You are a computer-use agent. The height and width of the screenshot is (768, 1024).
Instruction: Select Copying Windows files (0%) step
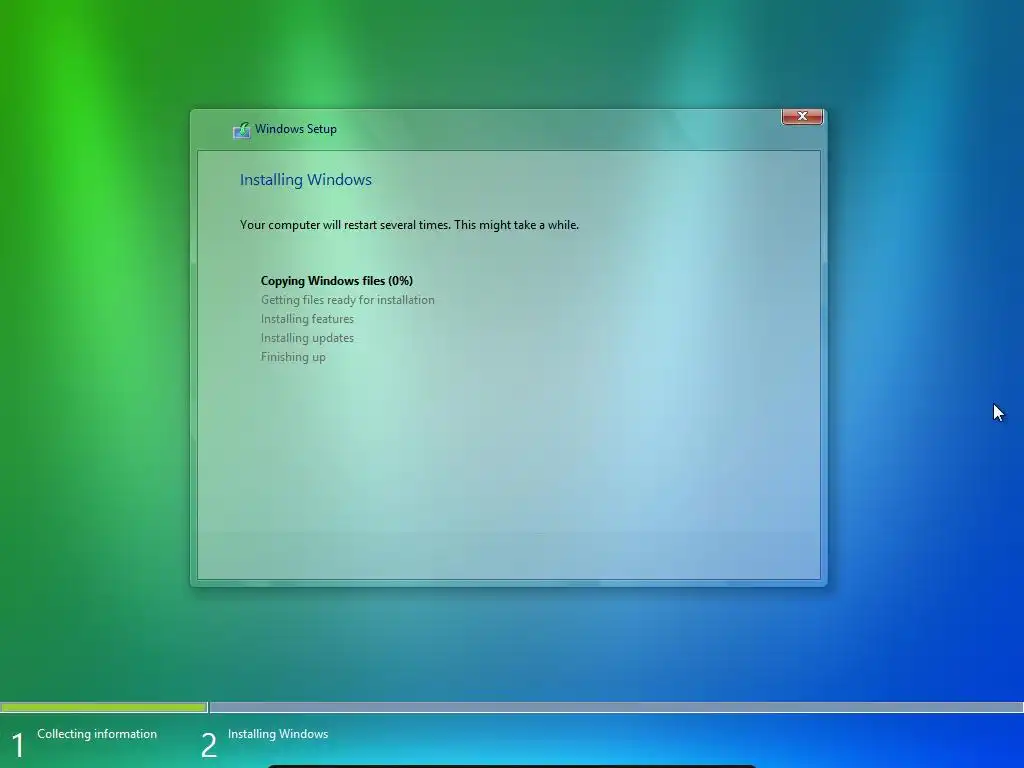click(337, 281)
